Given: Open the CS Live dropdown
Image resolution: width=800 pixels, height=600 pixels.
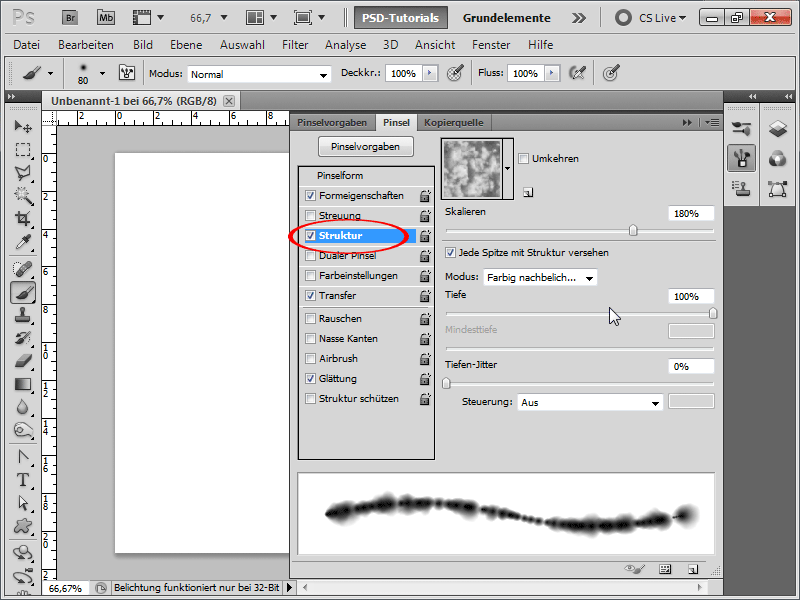Looking at the screenshot, I should [662, 18].
